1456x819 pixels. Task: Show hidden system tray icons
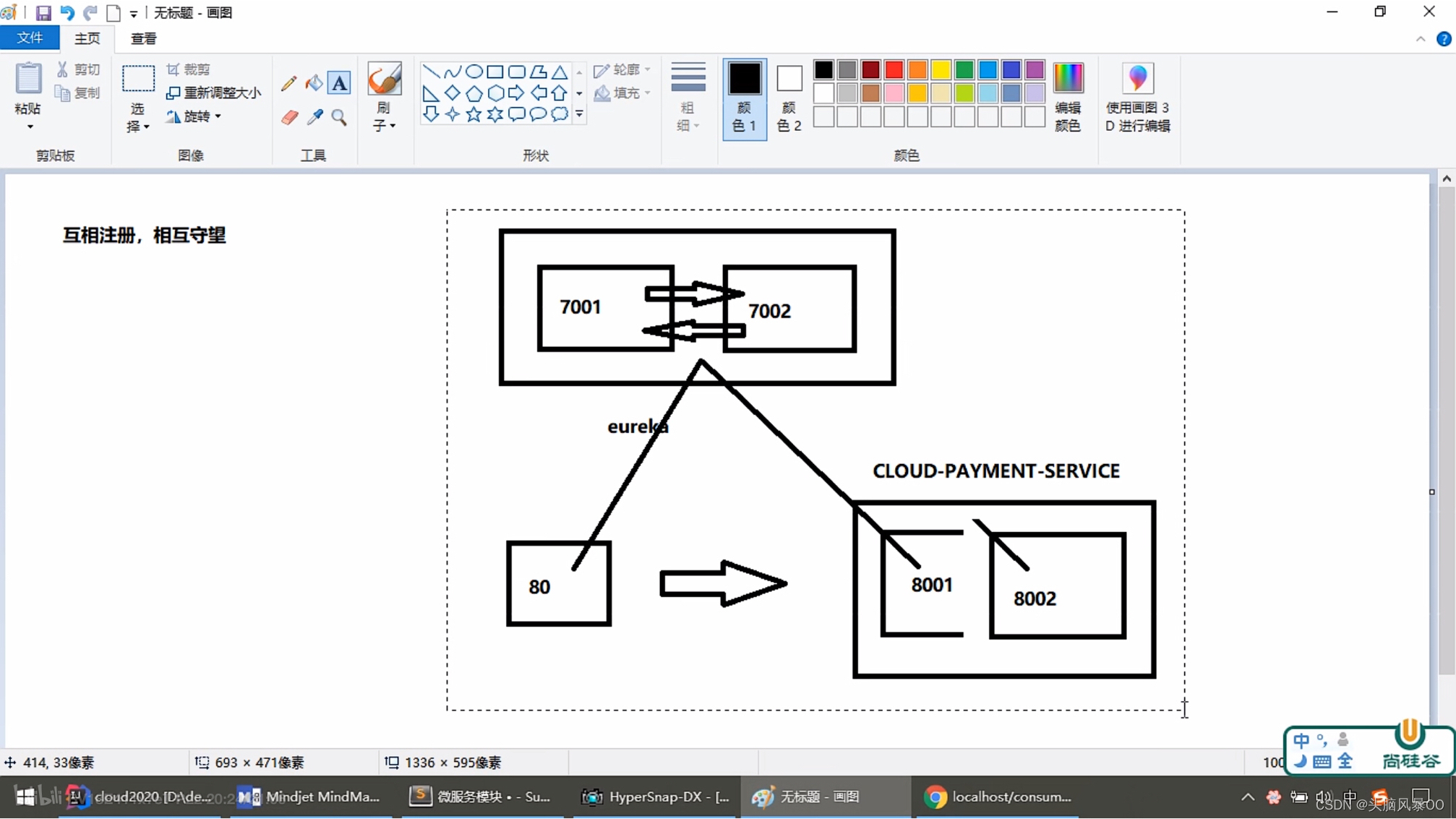click(x=1248, y=797)
